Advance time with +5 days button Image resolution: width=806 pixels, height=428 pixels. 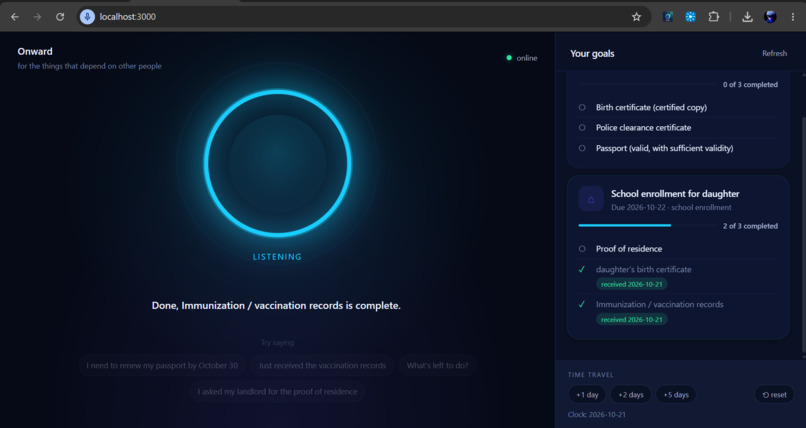pyautogui.click(x=676, y=395)
